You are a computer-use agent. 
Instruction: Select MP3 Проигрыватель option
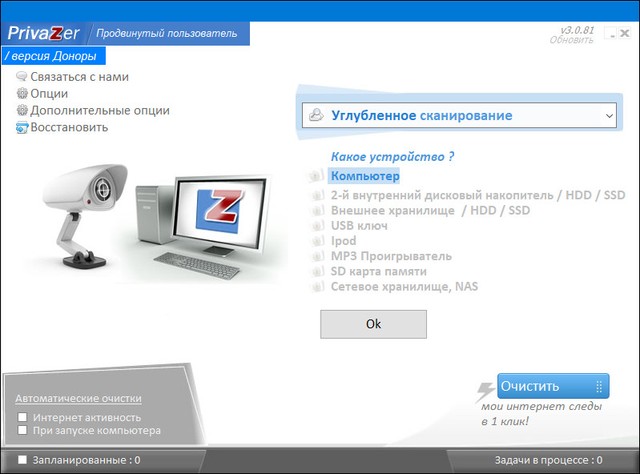tap(391, 256)
